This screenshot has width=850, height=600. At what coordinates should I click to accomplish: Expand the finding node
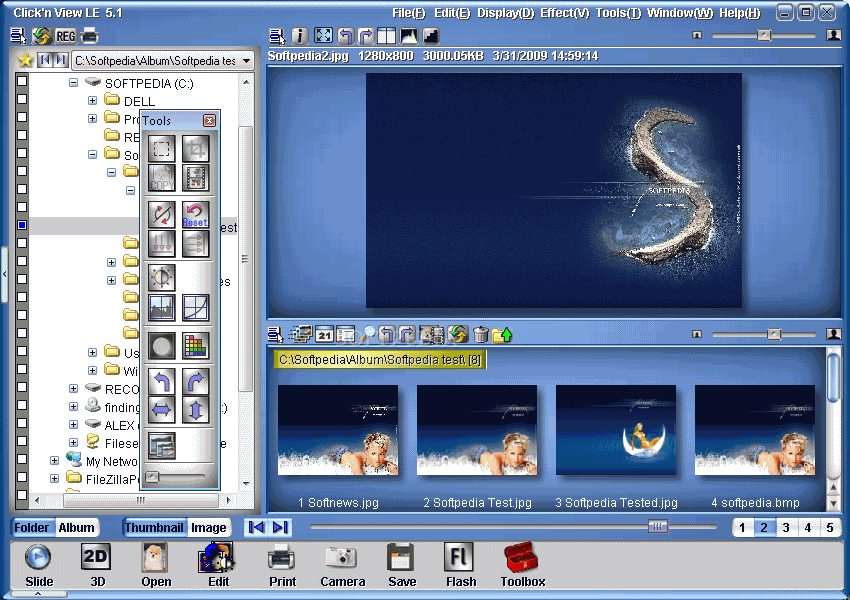pyautogui.click(x=74, y=407)
